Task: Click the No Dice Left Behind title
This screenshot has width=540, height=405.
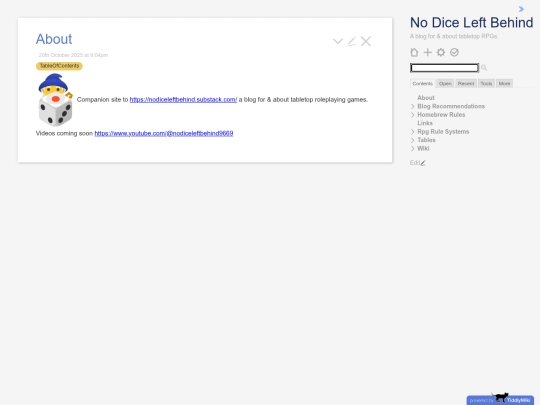Action: tap(471, 23)
